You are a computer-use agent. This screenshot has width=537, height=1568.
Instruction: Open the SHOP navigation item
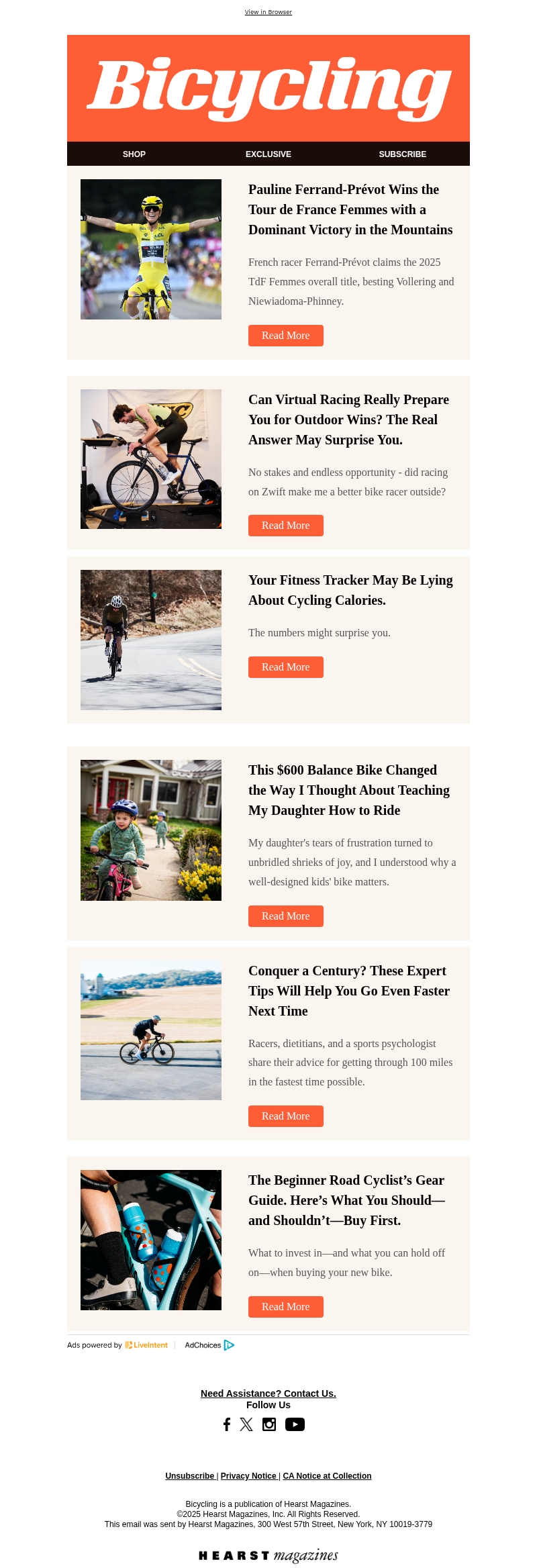pos(134,154)
